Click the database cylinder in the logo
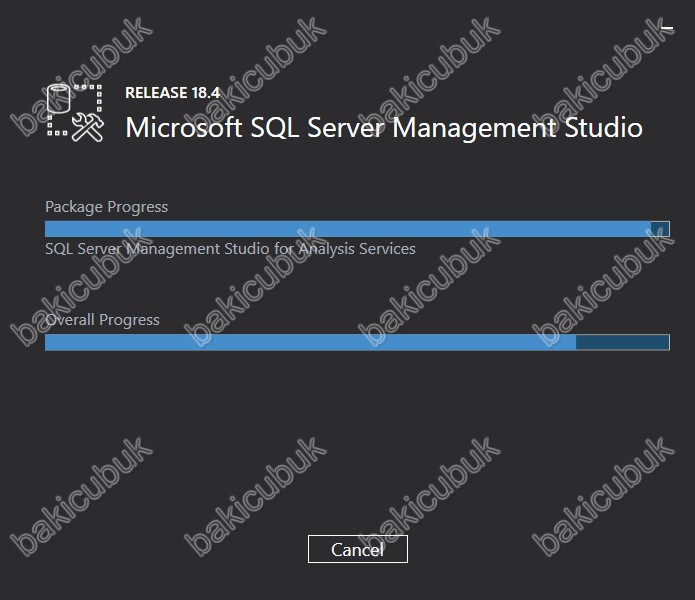Screen dimensions: 695x600 pyautogui.click(x=59, y=98)
